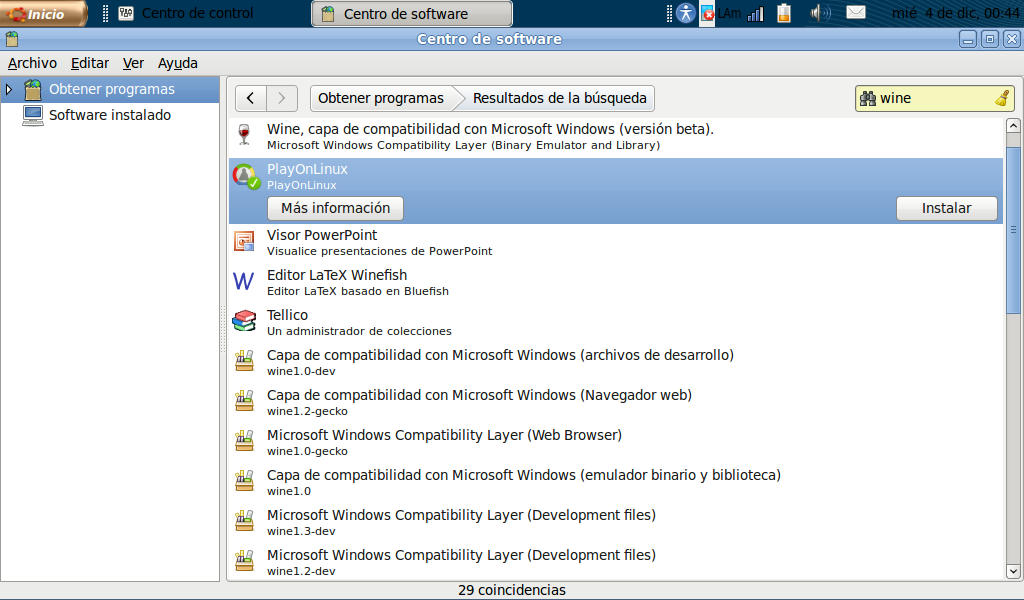Open the mail envelope panel icon

click(856, 12)
